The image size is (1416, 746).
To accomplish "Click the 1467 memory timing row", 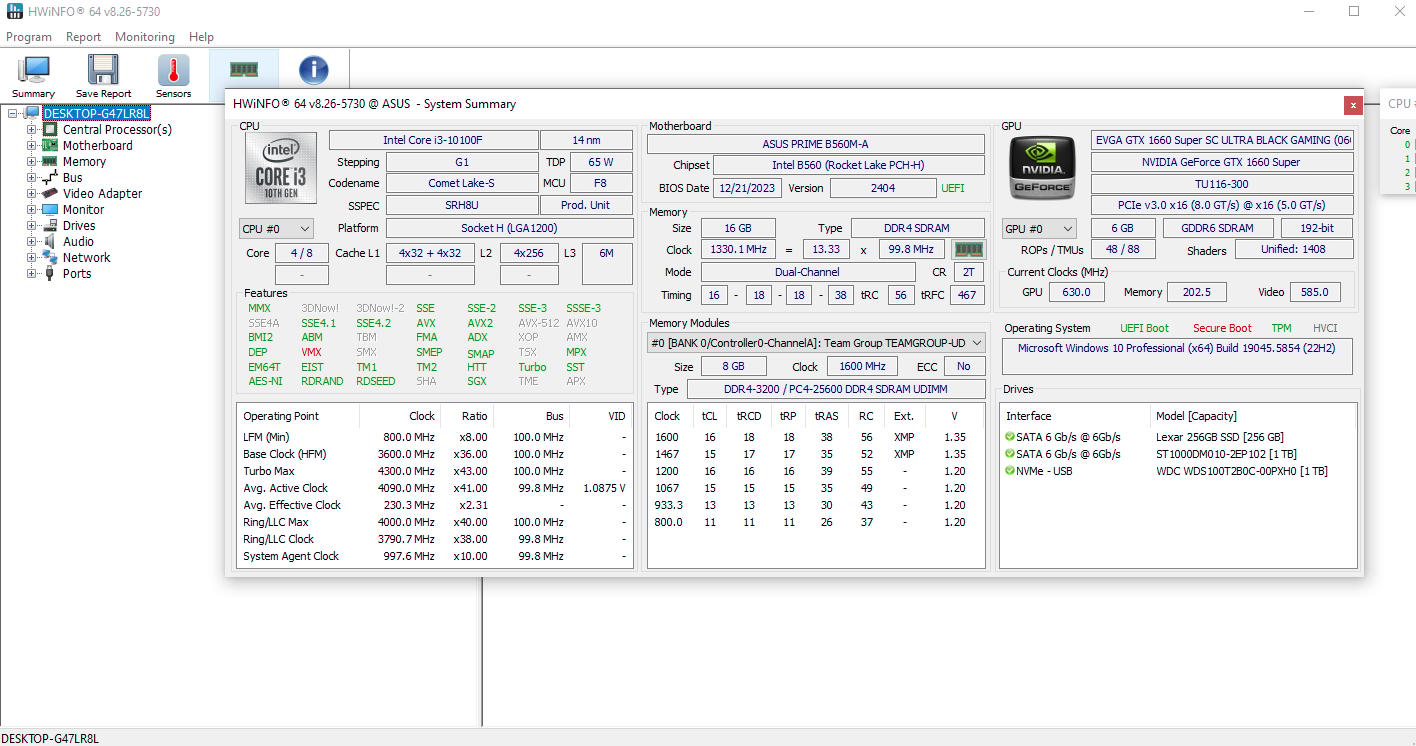I will tap(814, 454).
